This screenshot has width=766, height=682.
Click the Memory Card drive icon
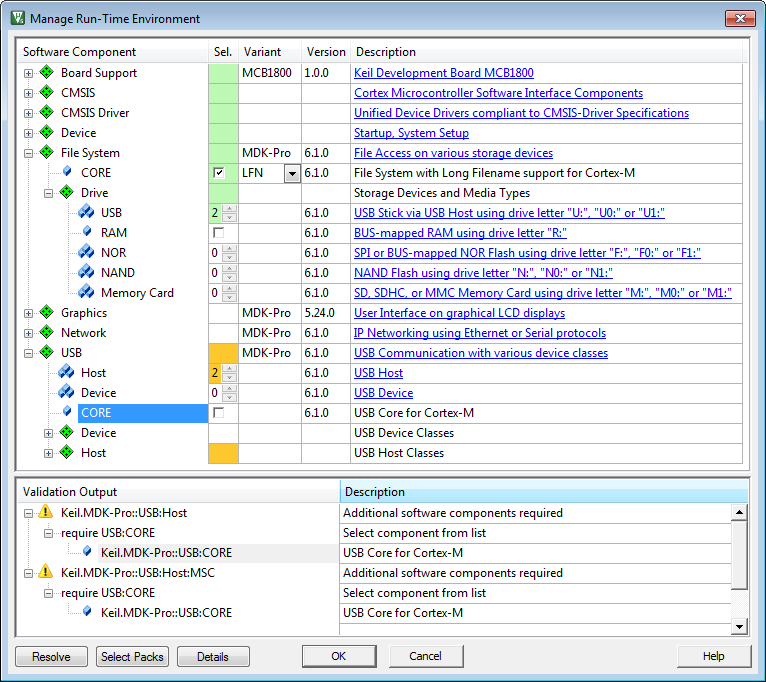click(87, 293)
